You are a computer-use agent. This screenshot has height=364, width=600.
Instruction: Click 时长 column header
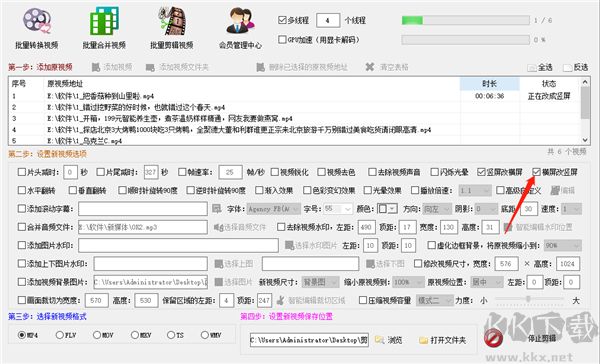coord(489,83)
